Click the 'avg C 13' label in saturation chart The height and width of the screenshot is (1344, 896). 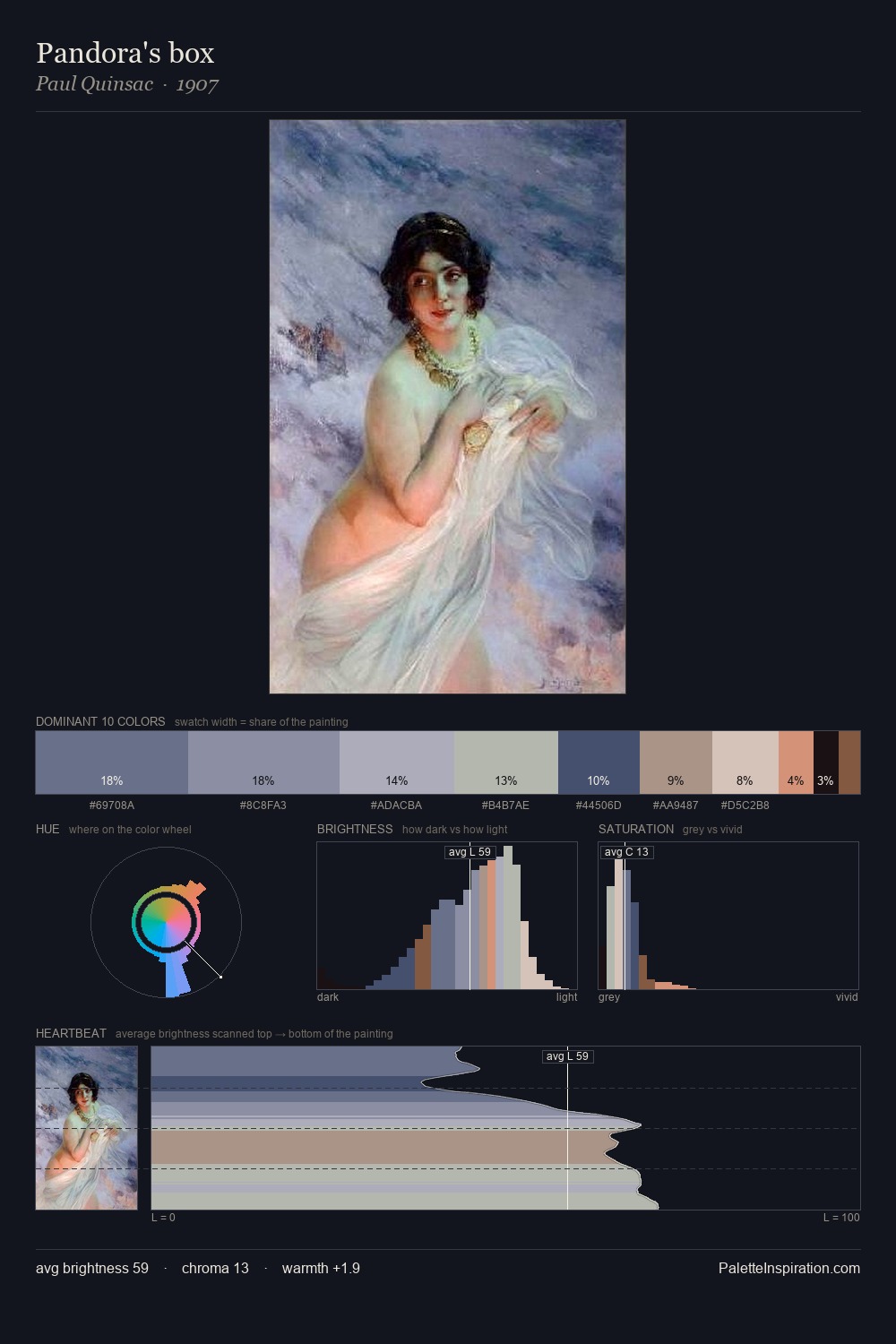tap(626, 852)
